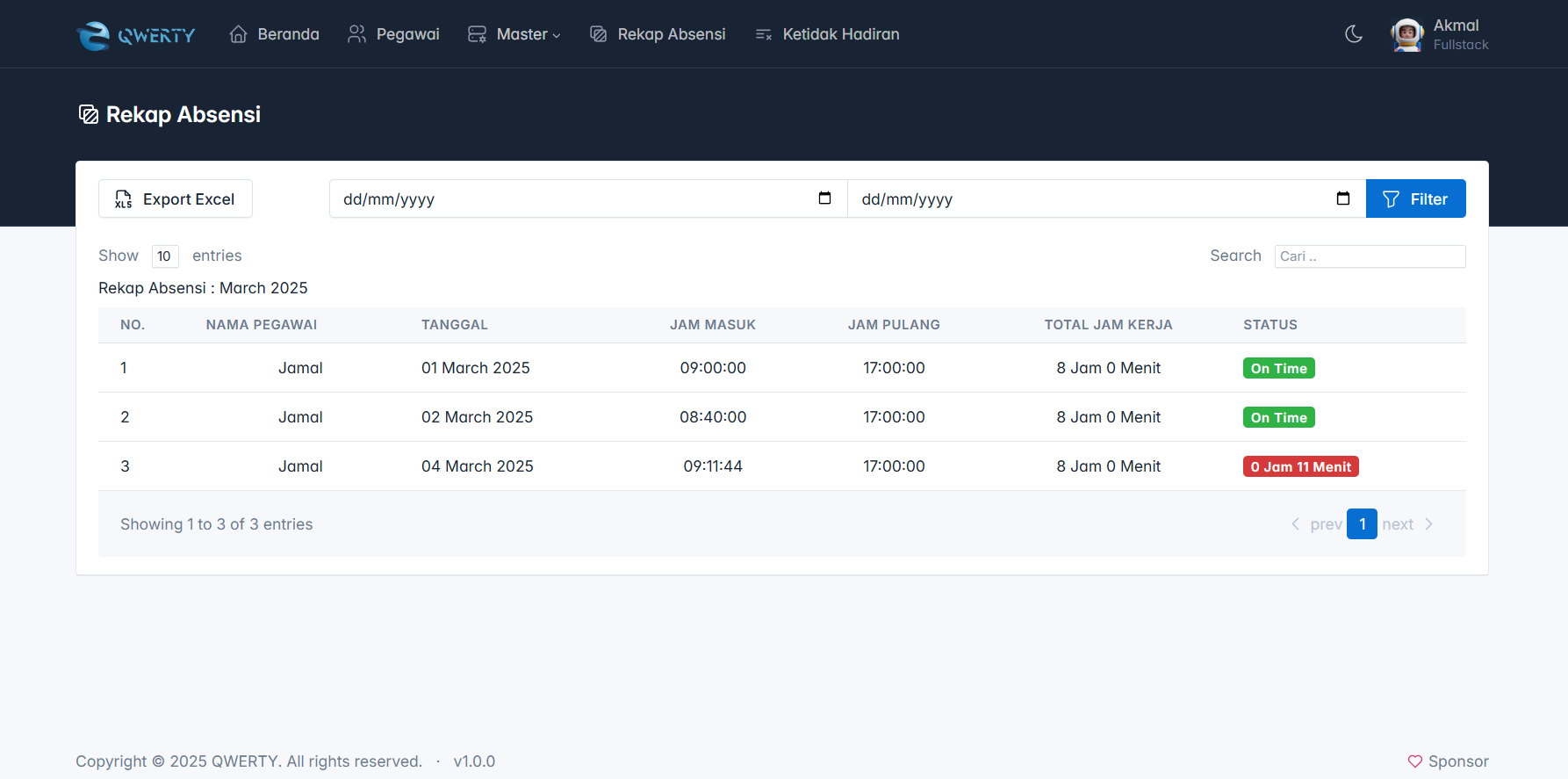Sort by NO. column header

point(133,325)
